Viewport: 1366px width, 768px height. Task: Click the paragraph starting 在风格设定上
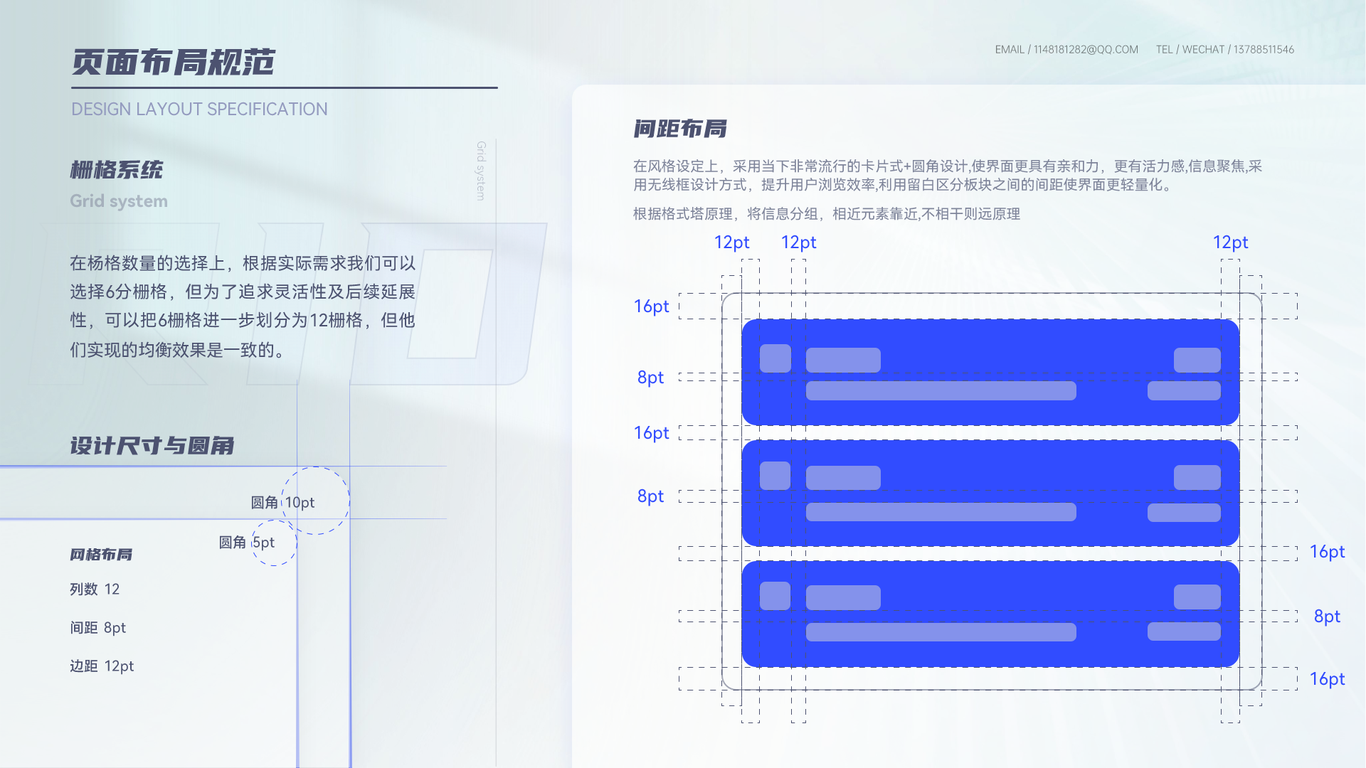pos(948,175)
